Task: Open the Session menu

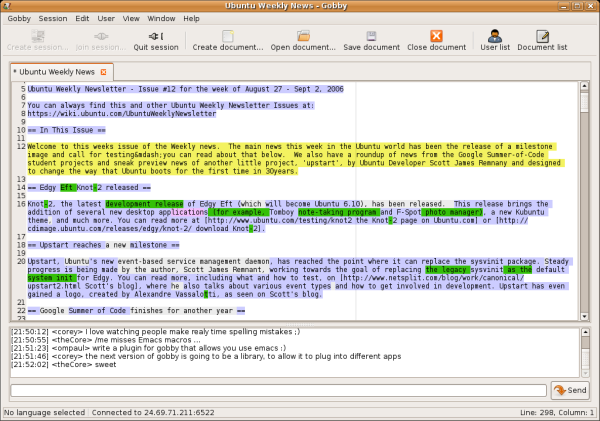Action: [53, 18]
